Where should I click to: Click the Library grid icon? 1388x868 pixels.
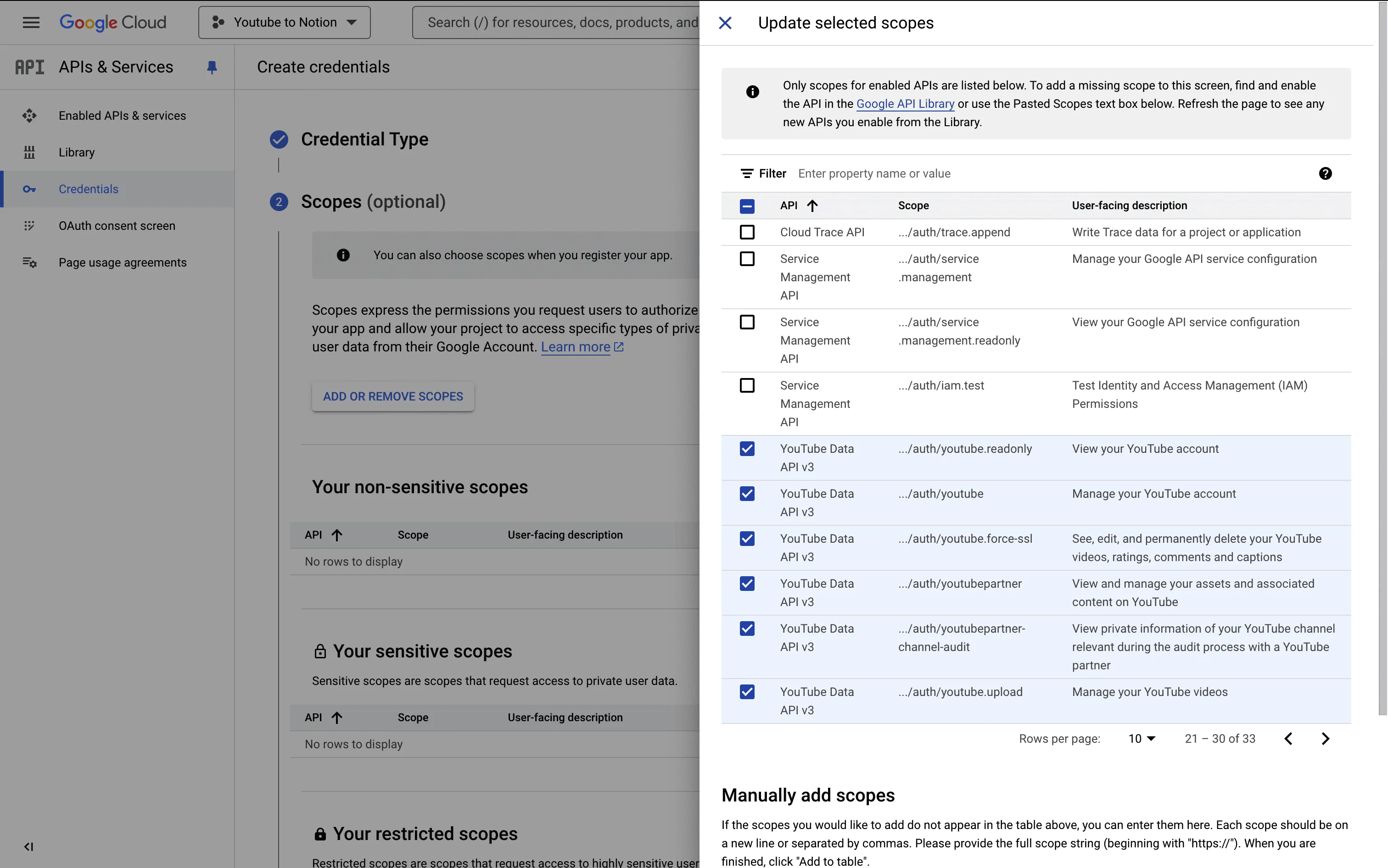[29, 152]
